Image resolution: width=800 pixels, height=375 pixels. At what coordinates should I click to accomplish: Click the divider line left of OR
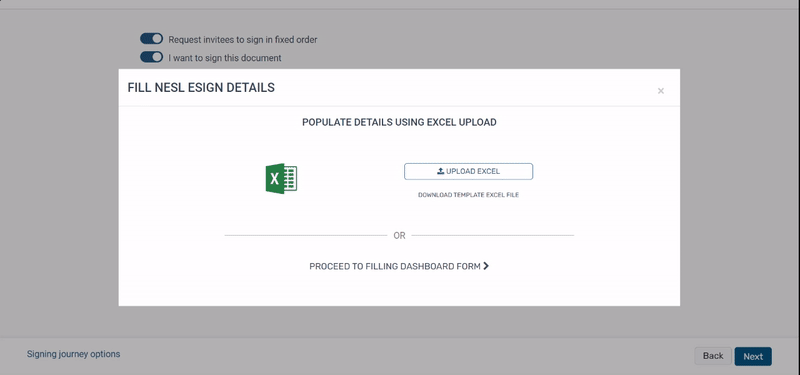pos(306,235)
